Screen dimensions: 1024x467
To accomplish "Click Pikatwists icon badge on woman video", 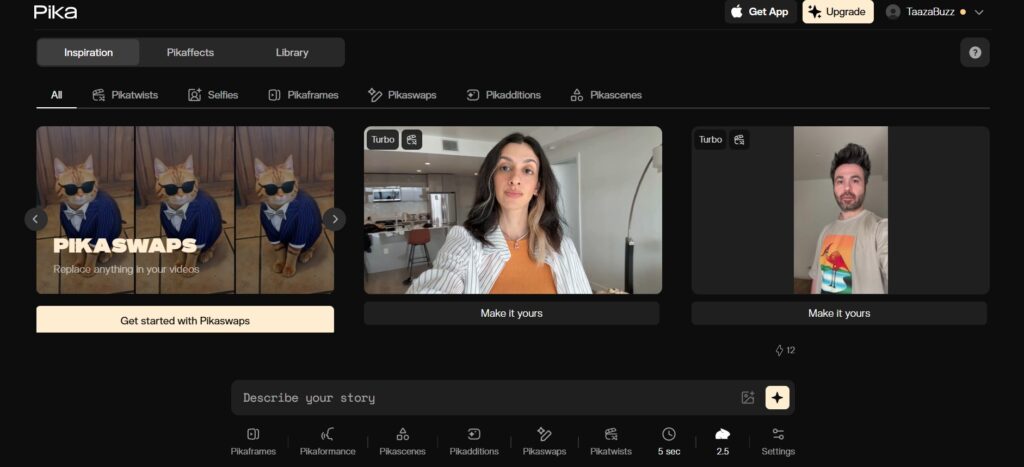I will [x=411, y=139].
